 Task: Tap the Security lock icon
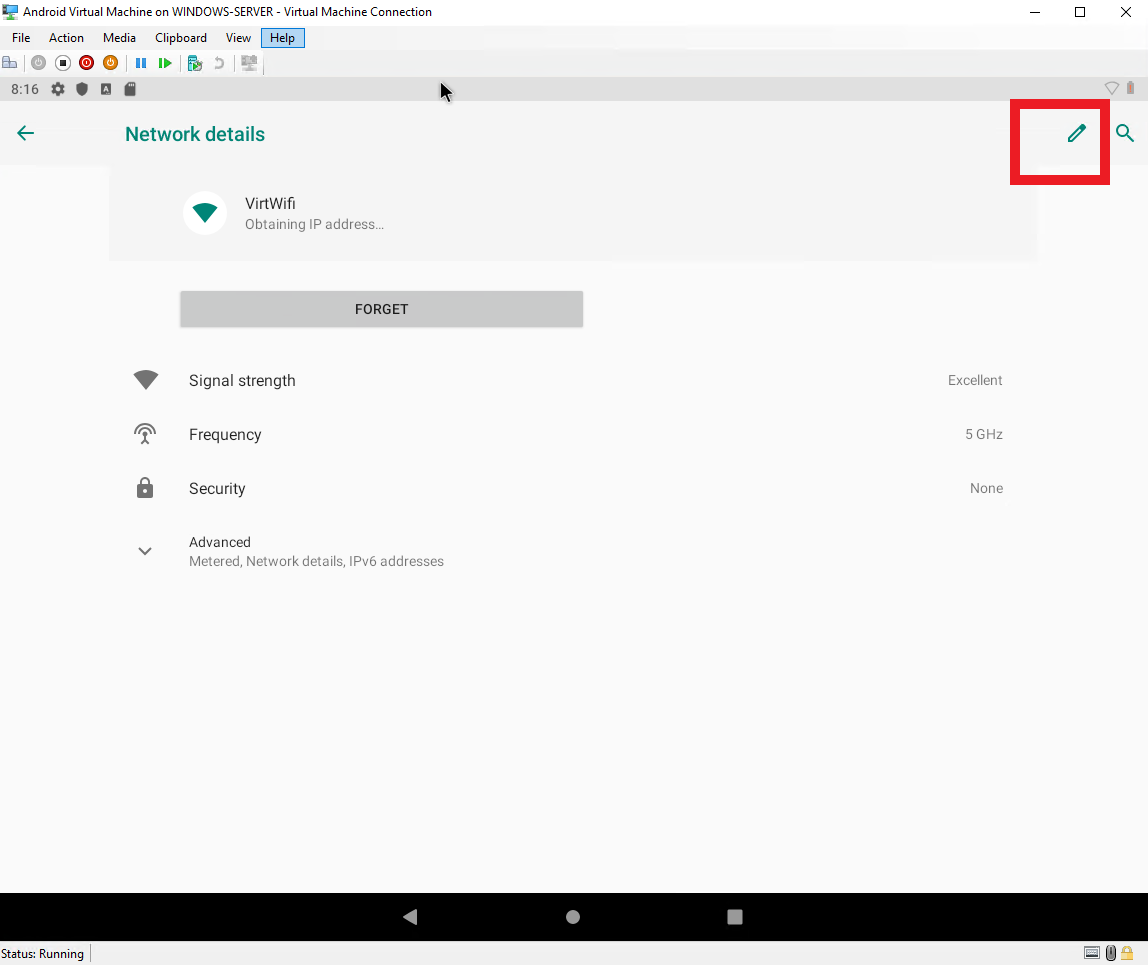pyautogui.click(x=145, y=488)
